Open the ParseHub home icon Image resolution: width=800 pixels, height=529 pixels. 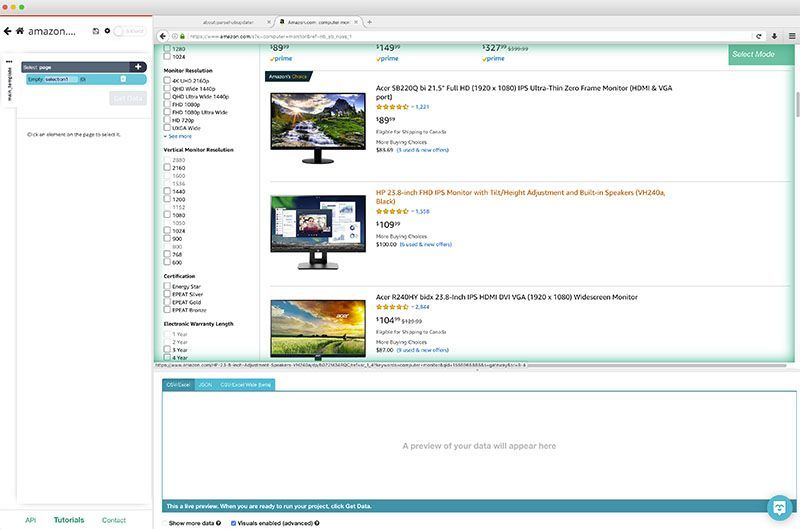[20, 31]
